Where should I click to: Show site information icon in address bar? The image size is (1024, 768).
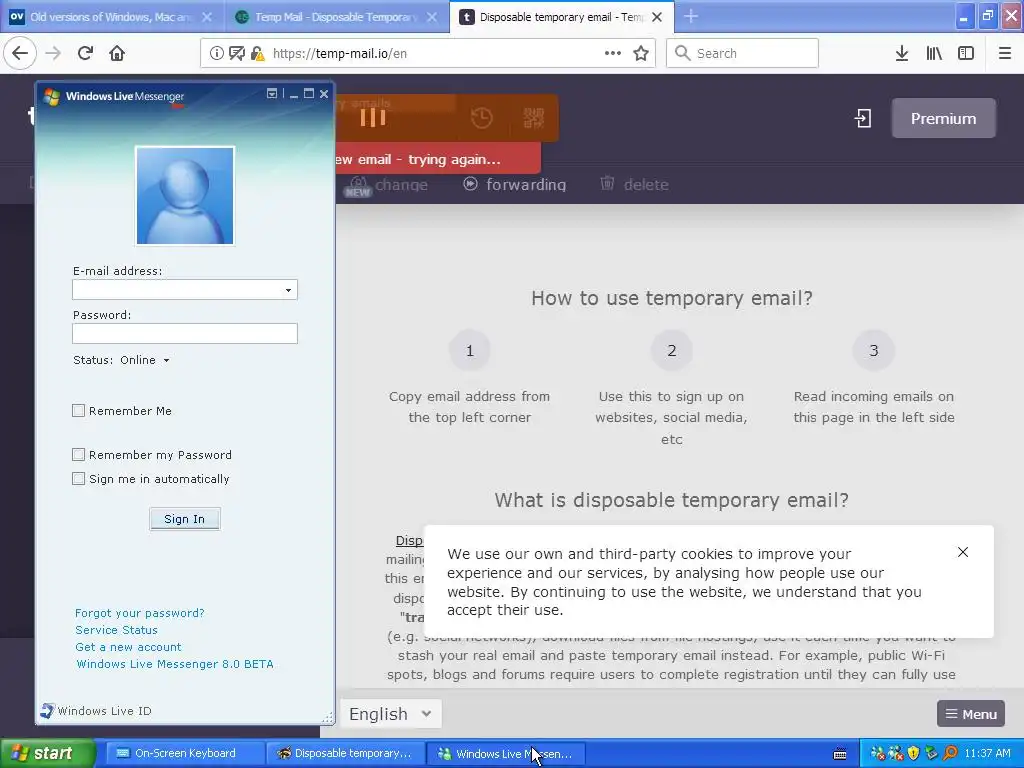point(216,54)
